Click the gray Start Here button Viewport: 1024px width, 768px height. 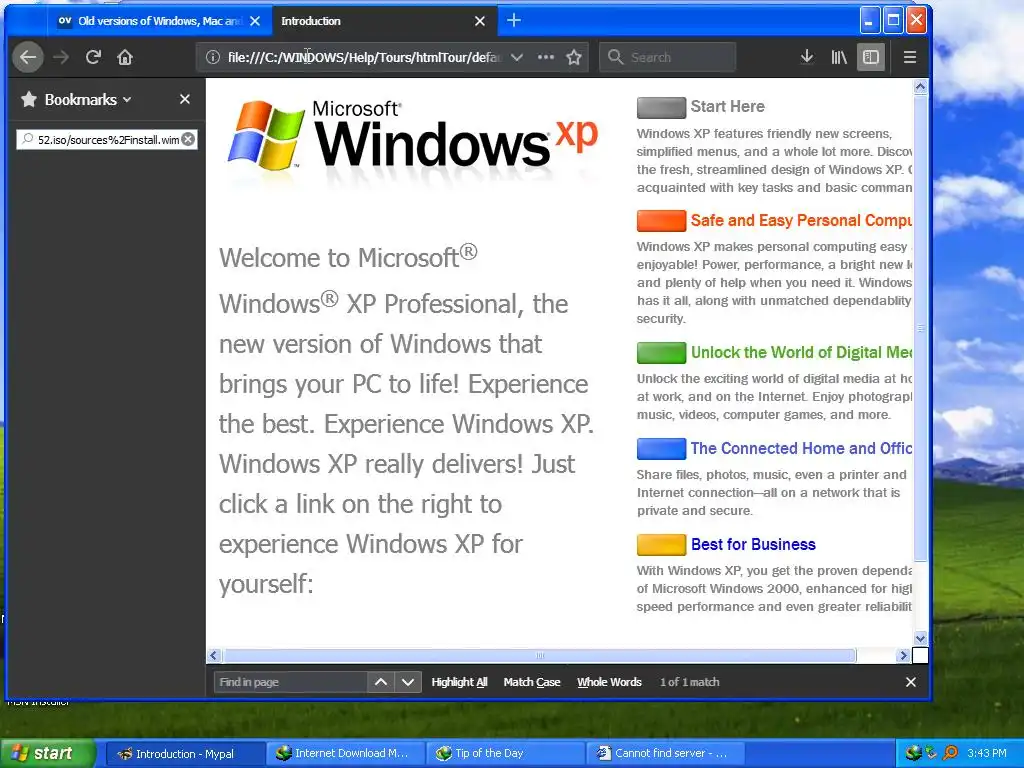coord(661,108)
